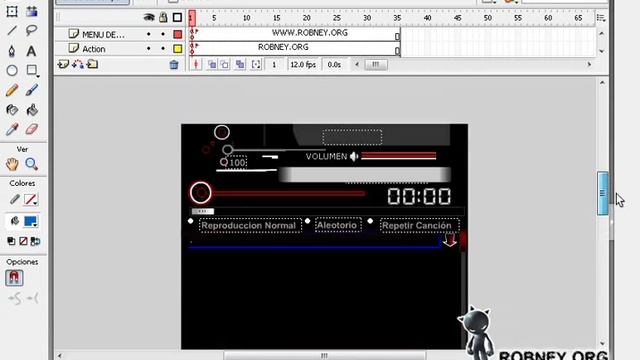Viewport: 640px width, 360px height.
Task: Open the timeline options menu
Action: coord(600,18)
